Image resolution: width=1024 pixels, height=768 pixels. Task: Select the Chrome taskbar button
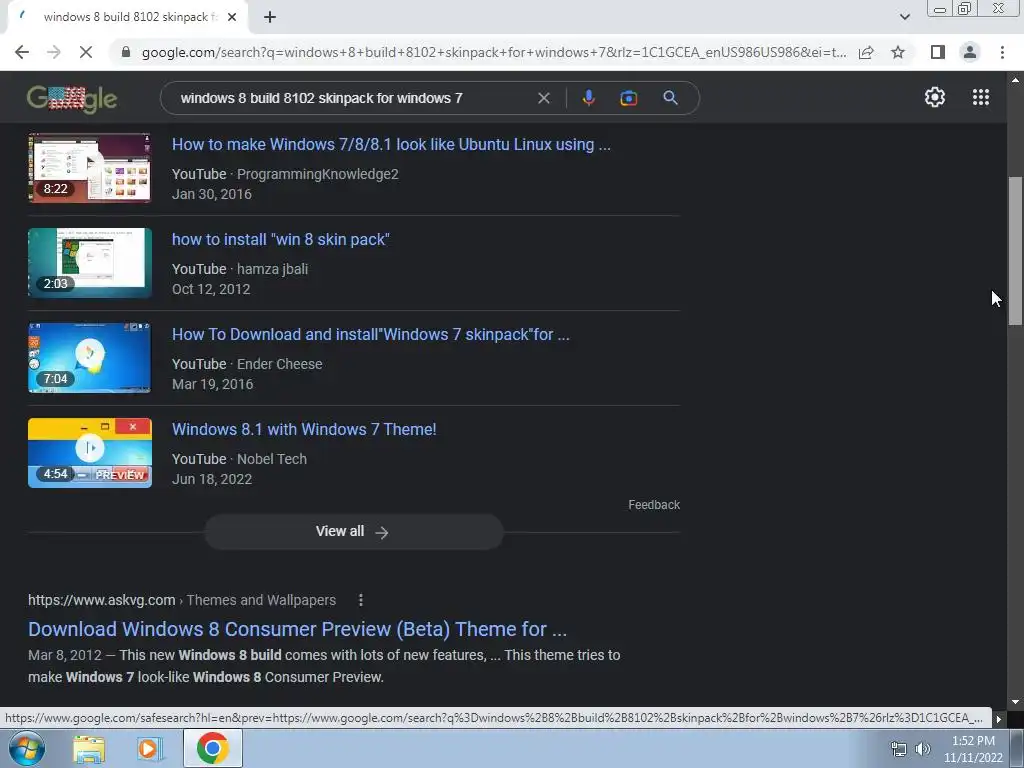tap(213, 748)
